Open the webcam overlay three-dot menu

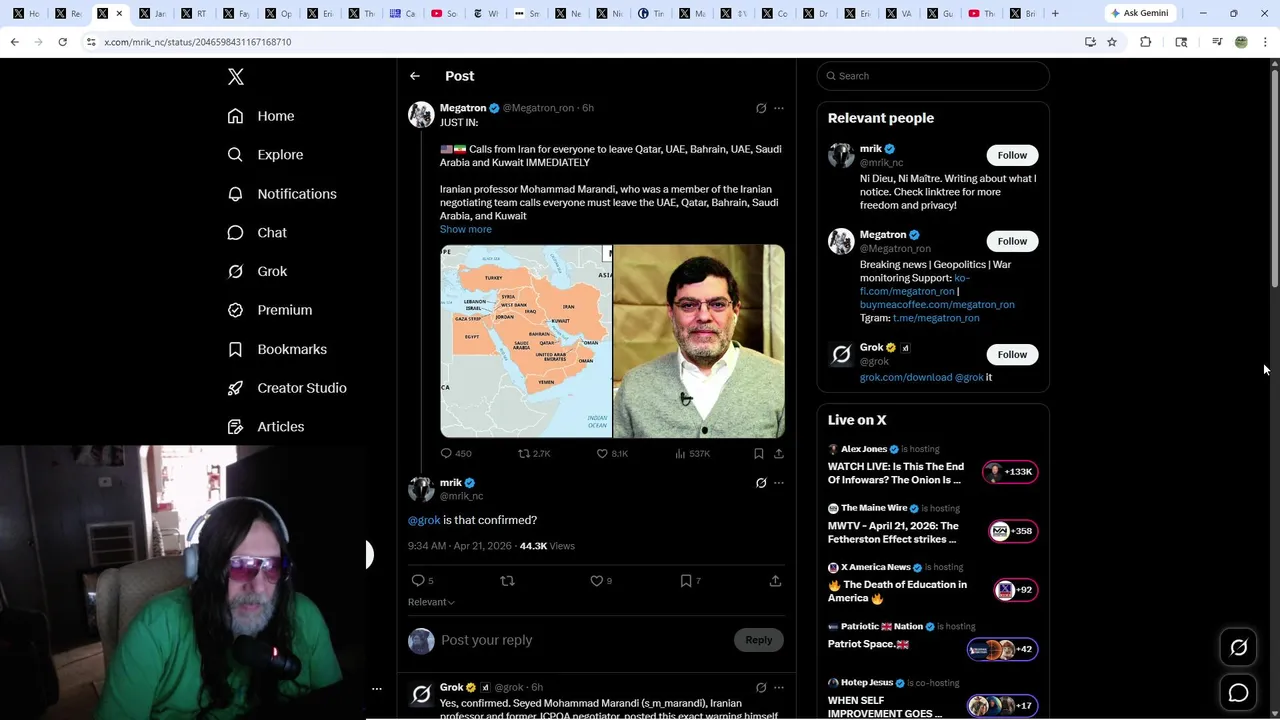pos(377,689)
